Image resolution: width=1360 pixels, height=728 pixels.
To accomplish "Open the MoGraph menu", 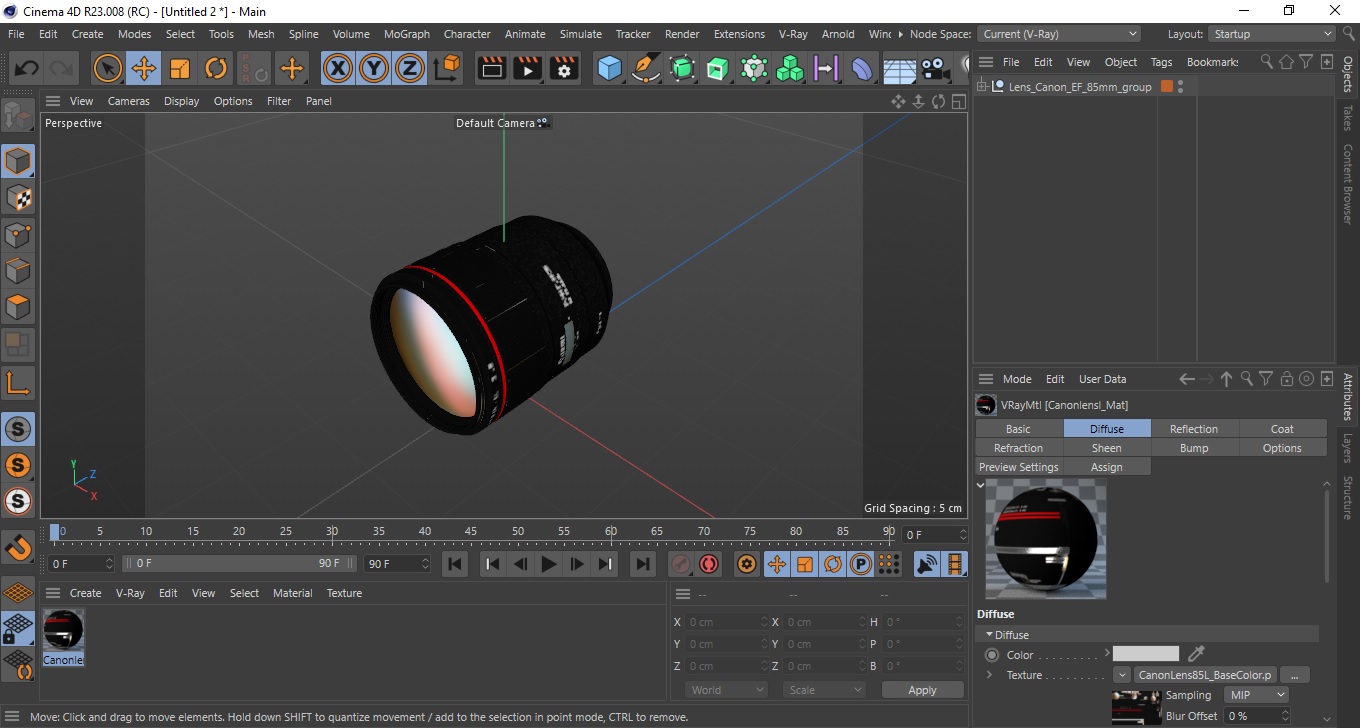I will click(406, 34).
